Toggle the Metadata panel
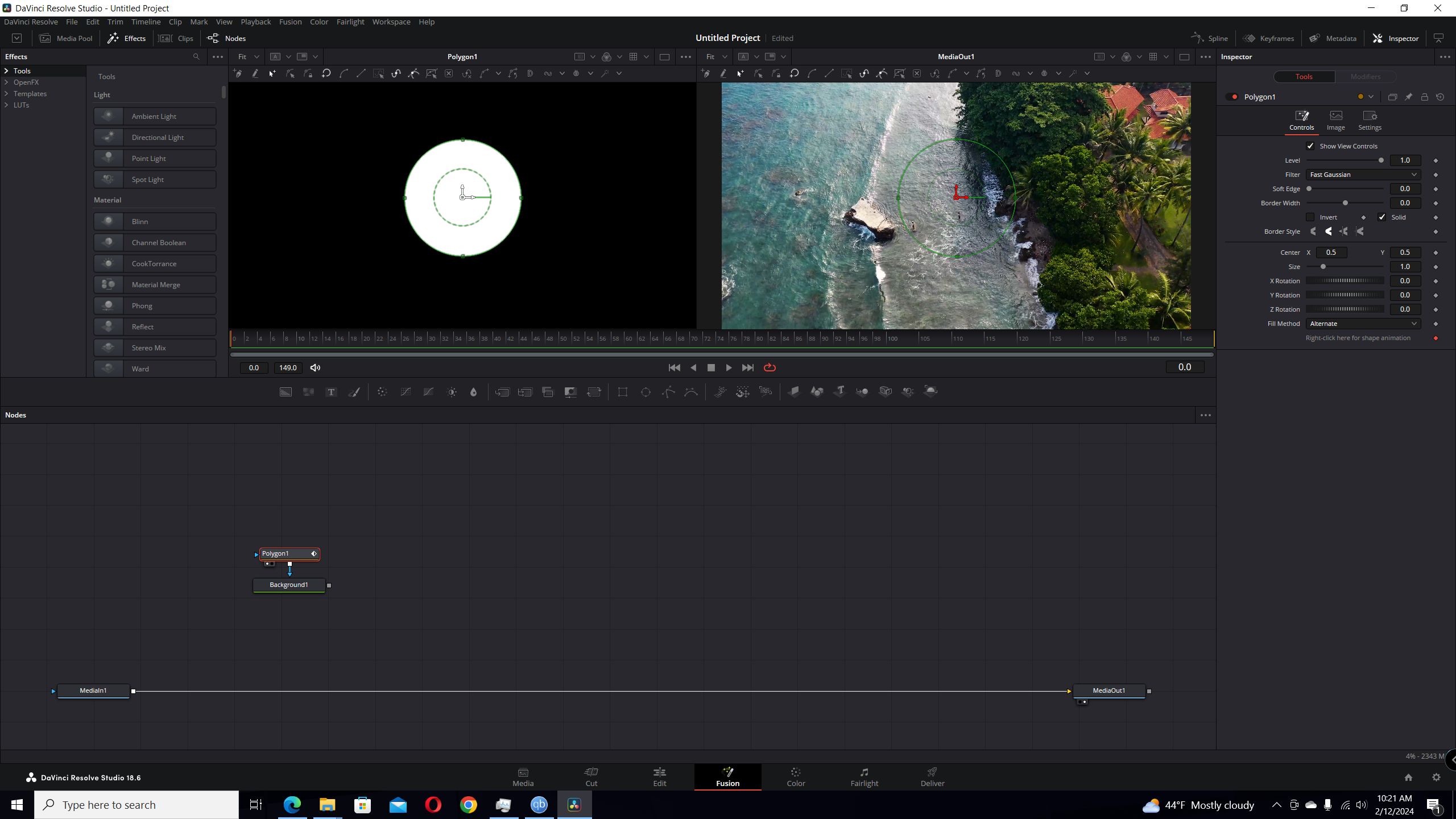The image size is (1456, 819). pos(1333,39)
